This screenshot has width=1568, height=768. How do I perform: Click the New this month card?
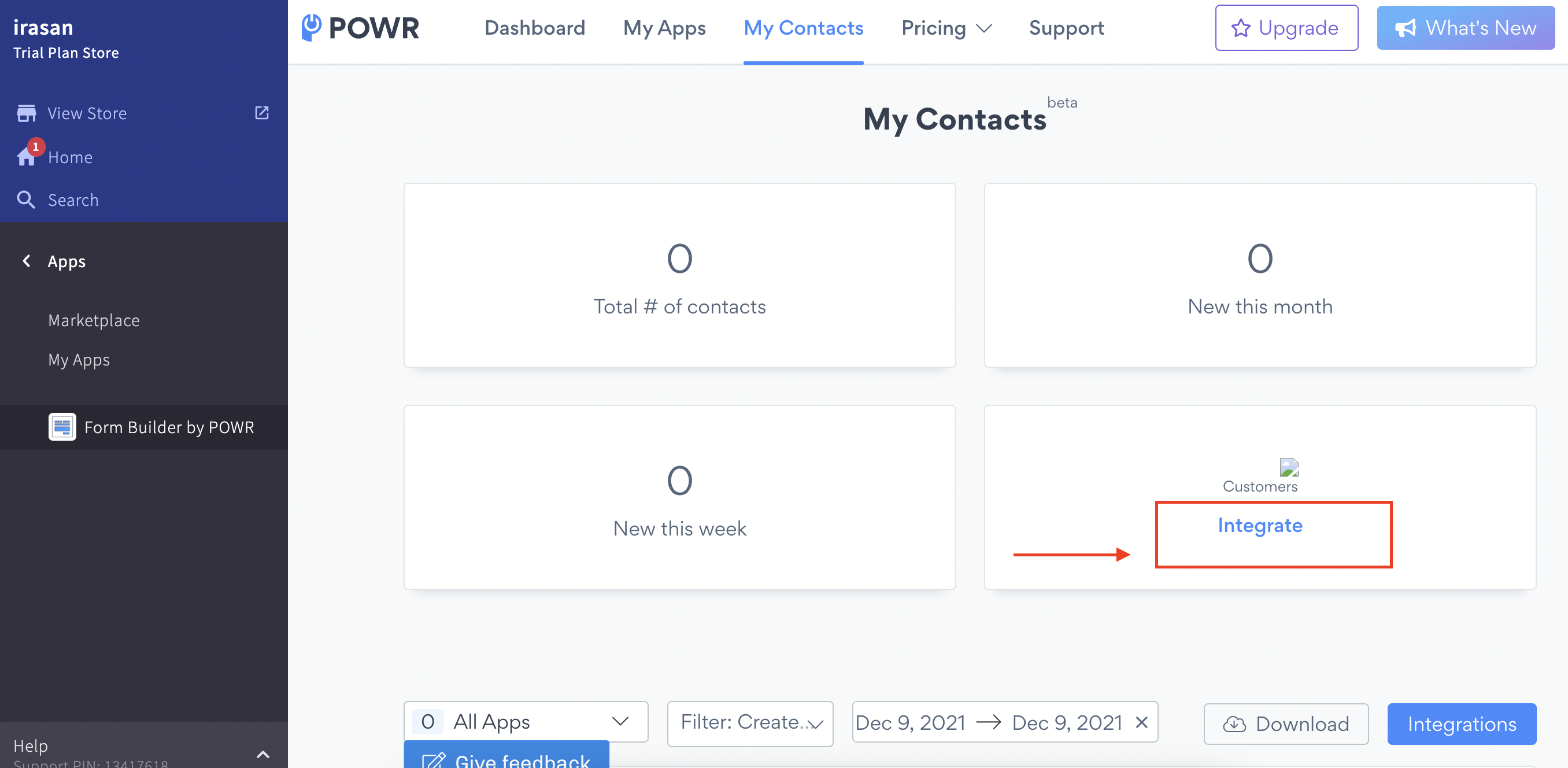(x=1260, y=275)
